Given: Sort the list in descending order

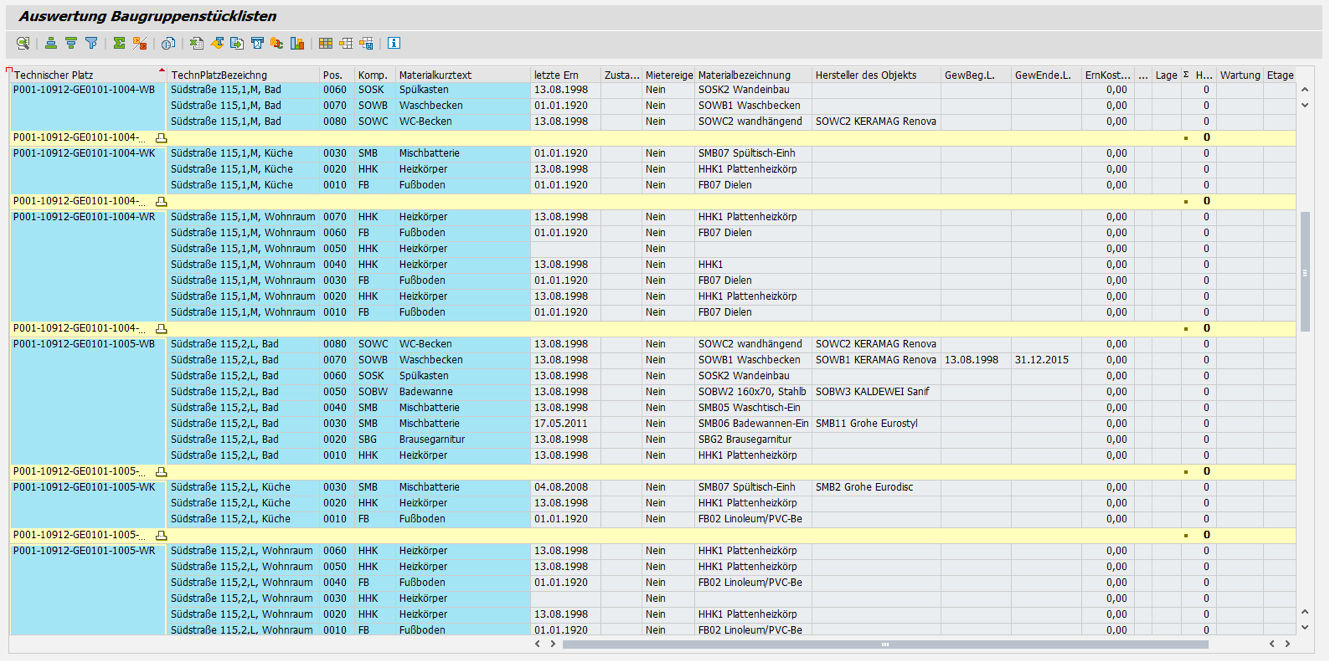Looking at the screenshot, I should tap(71, 44).
